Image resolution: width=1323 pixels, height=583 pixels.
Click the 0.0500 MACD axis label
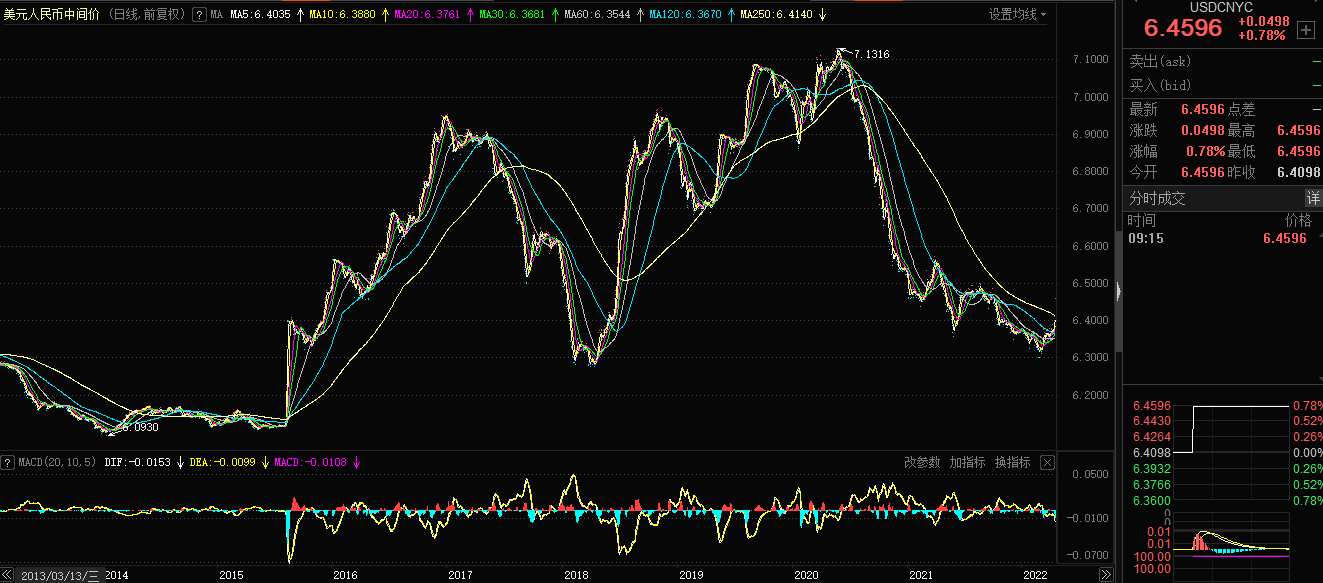click(x=1089, y=475)
